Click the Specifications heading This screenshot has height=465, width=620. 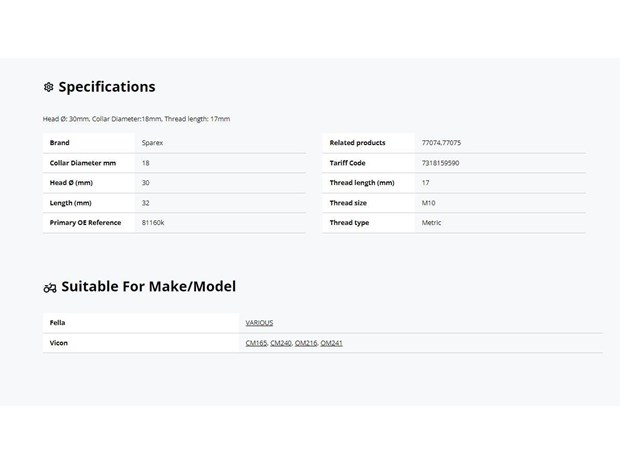pos(107,87)
